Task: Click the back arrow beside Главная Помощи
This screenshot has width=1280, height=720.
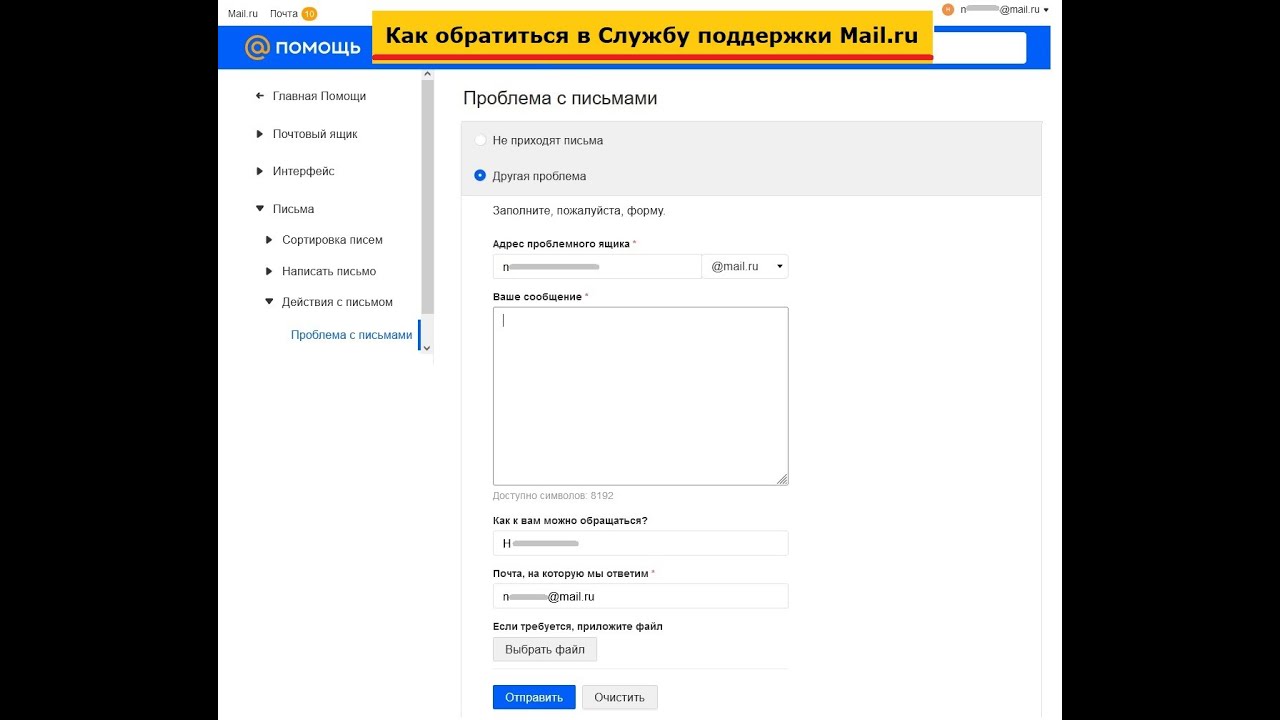Action: 260,96
